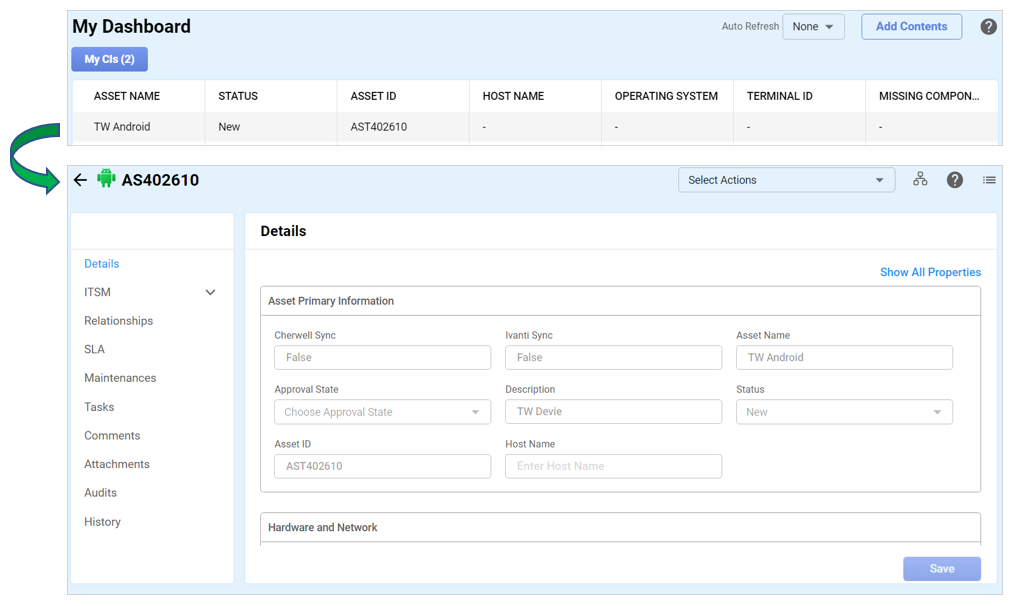The width and height of the screenshot is (1009, 606).
Task: Expand the ITSM sidebar section
Action: point(210,292)
